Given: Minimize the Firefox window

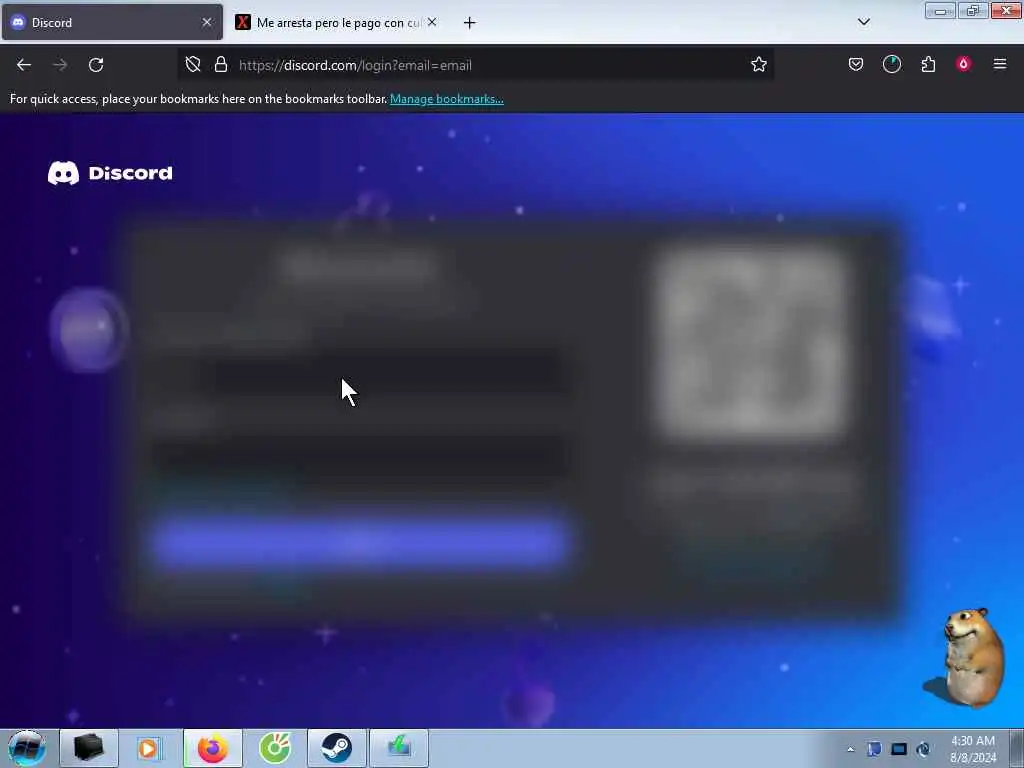Looking at the screenshot, I should click(x=940, y=11).
